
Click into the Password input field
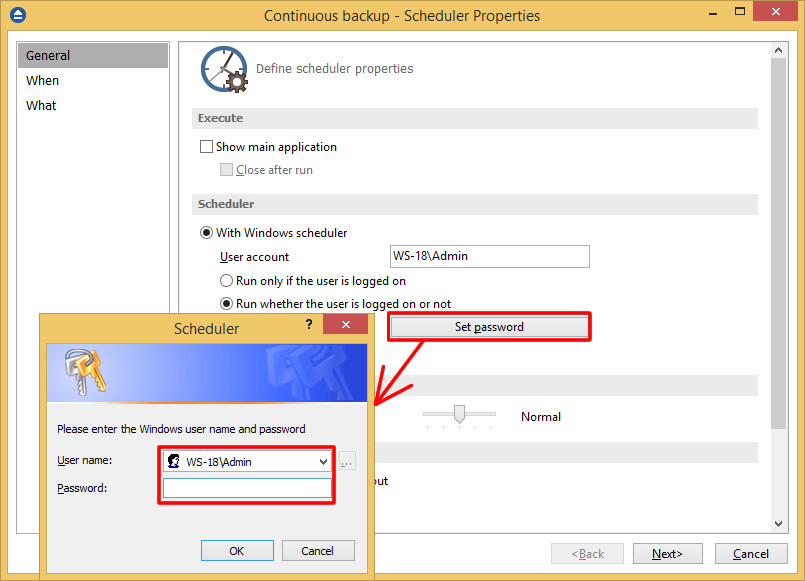coord(247,488)
